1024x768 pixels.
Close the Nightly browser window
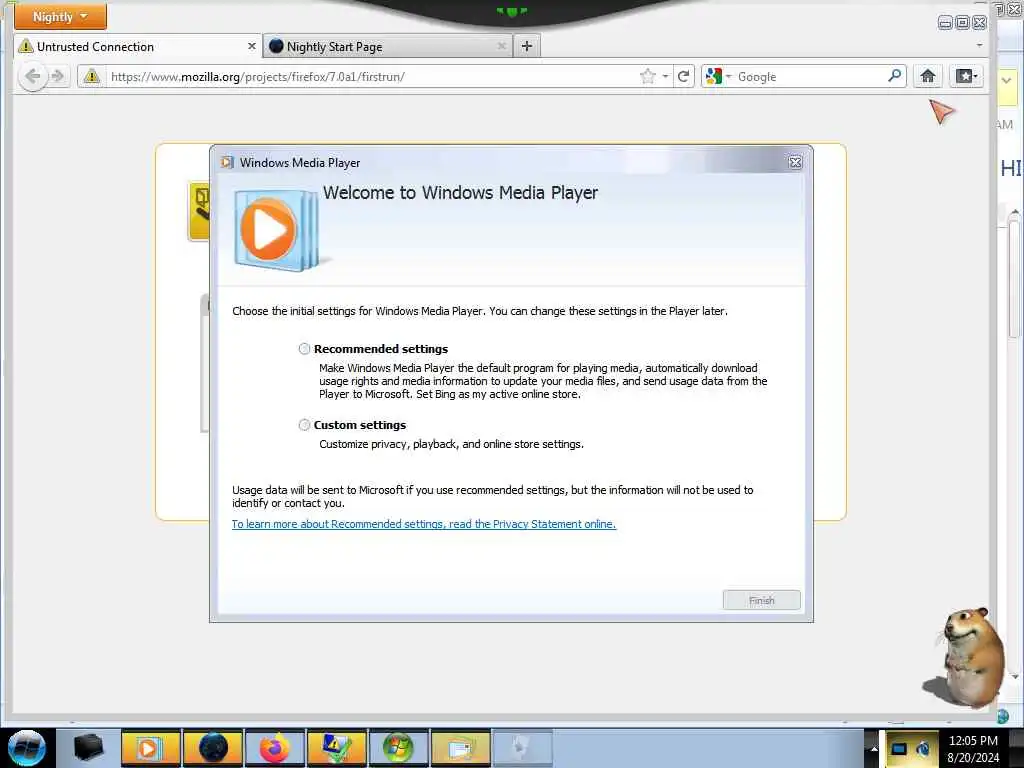click(979, 23)
